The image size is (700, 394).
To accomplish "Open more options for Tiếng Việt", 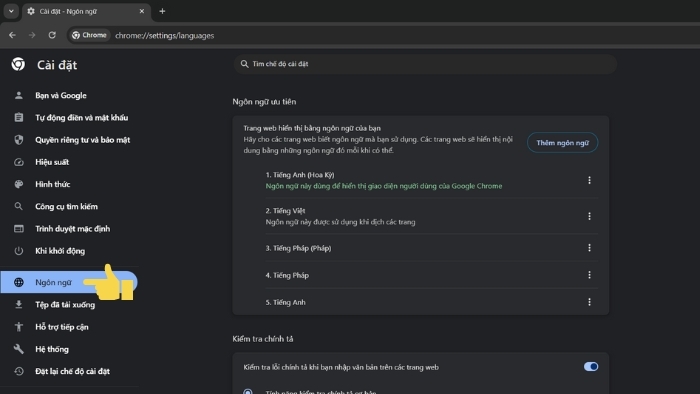I will point(589,216).
